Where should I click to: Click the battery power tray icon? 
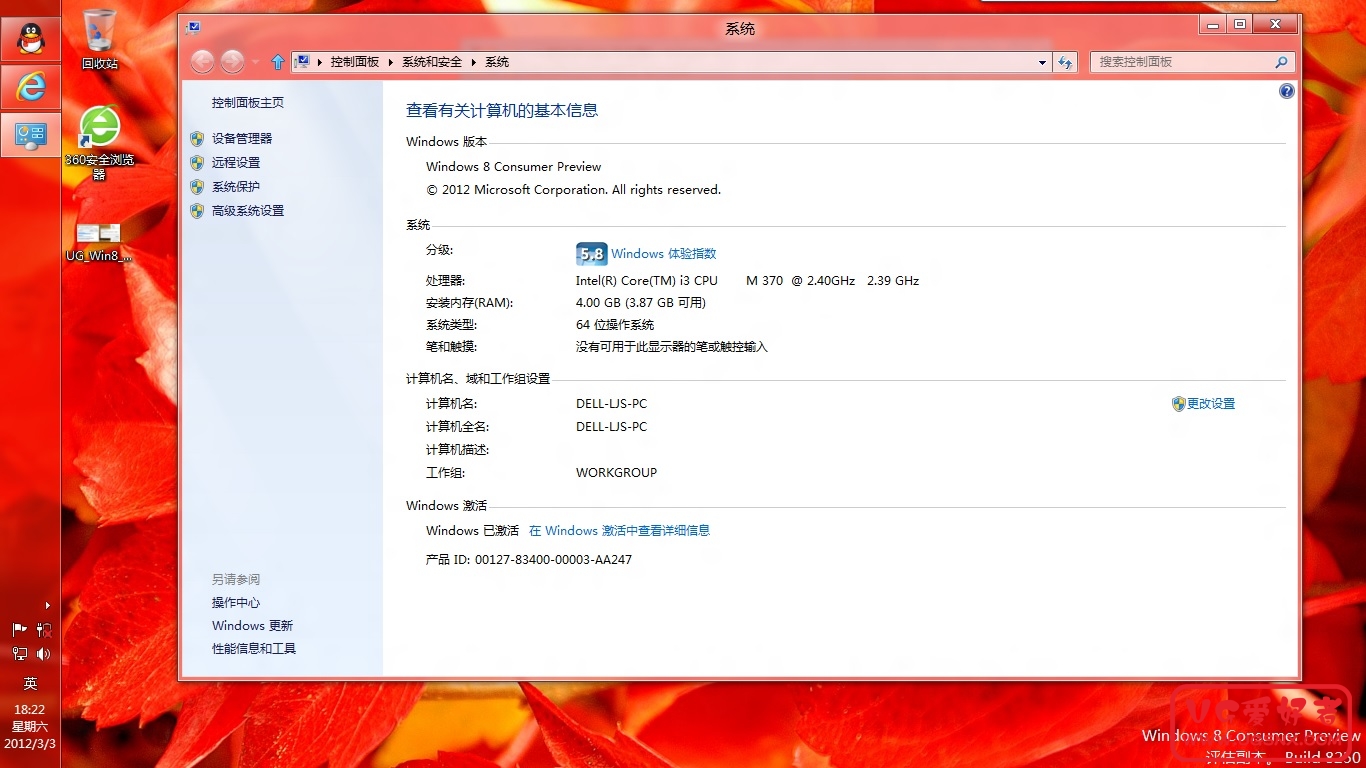(x=43, y=630)
